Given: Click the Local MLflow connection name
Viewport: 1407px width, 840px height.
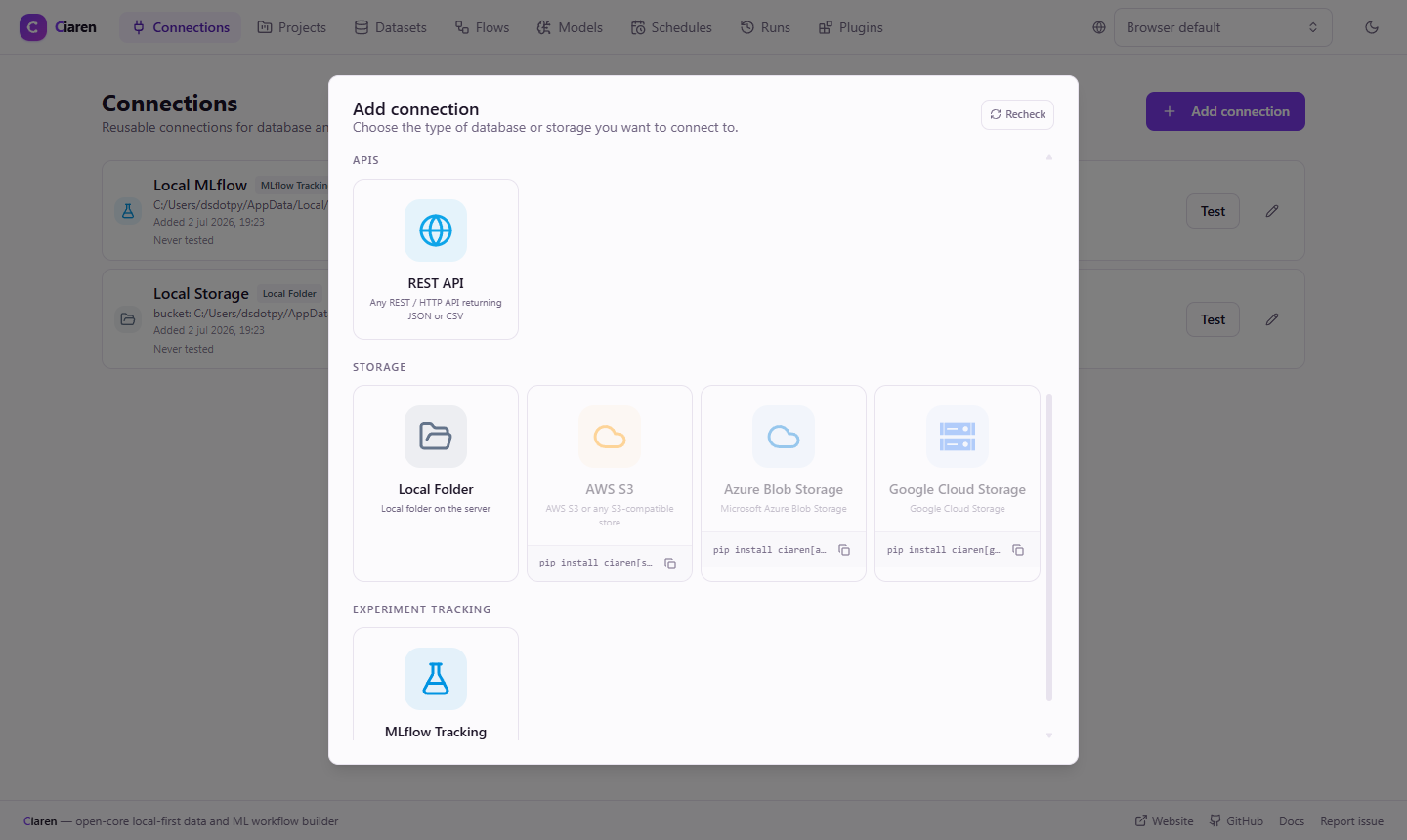Looking at the screenshot, I should [x=200, y=186].
